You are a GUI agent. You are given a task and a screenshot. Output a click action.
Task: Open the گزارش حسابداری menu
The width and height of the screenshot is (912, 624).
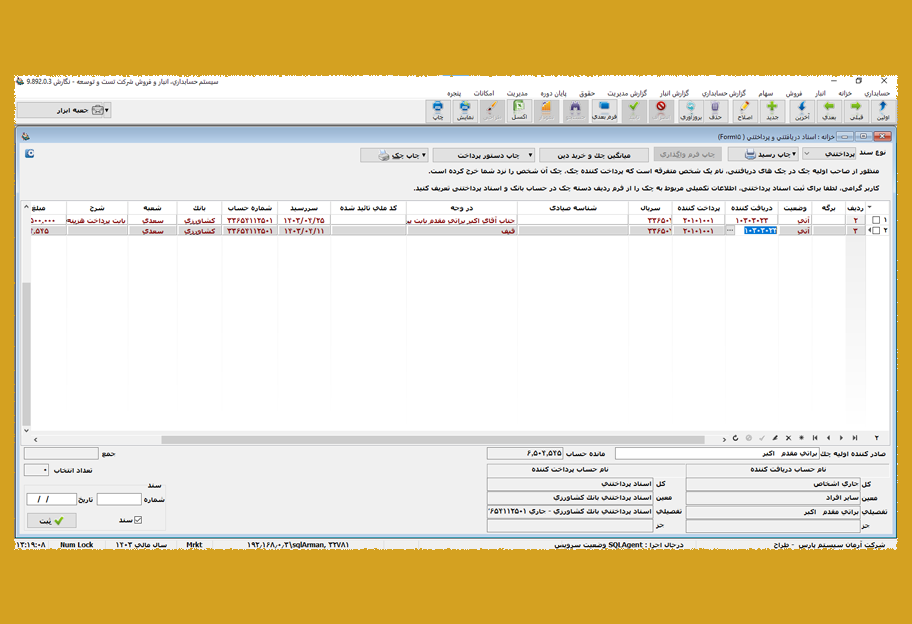[x=723, y=93]
